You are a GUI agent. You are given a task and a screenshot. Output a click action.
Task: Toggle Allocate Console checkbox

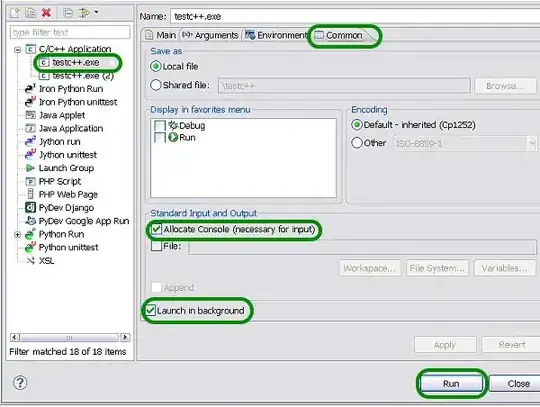tap(156, 229)
